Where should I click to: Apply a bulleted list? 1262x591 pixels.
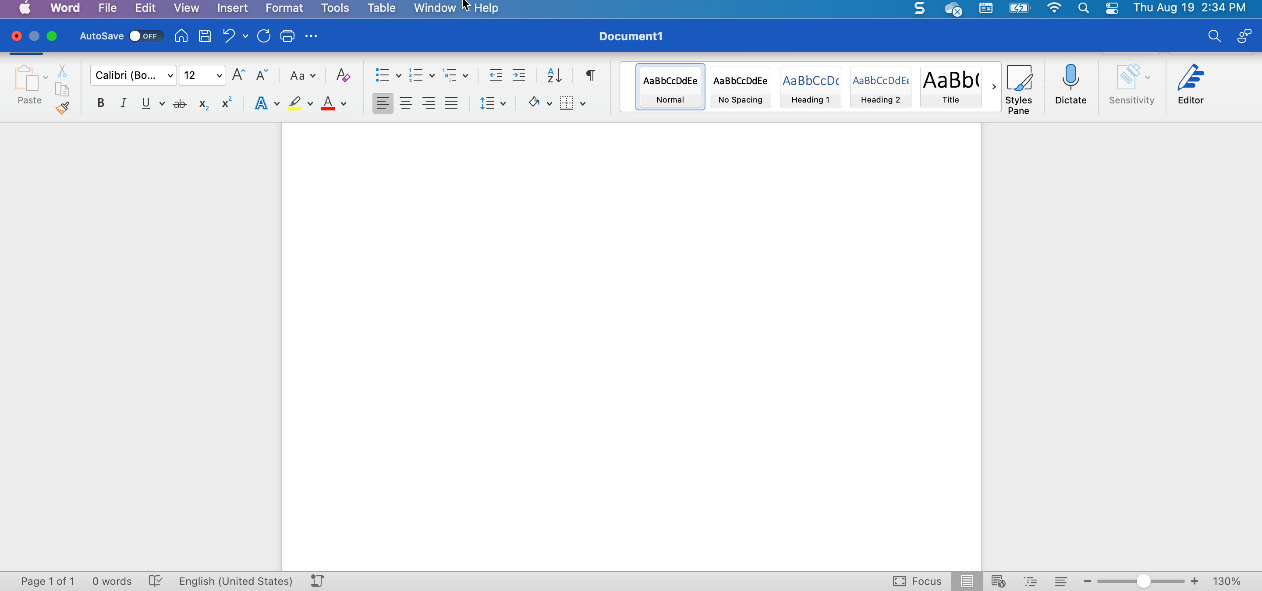click(382, 75)
